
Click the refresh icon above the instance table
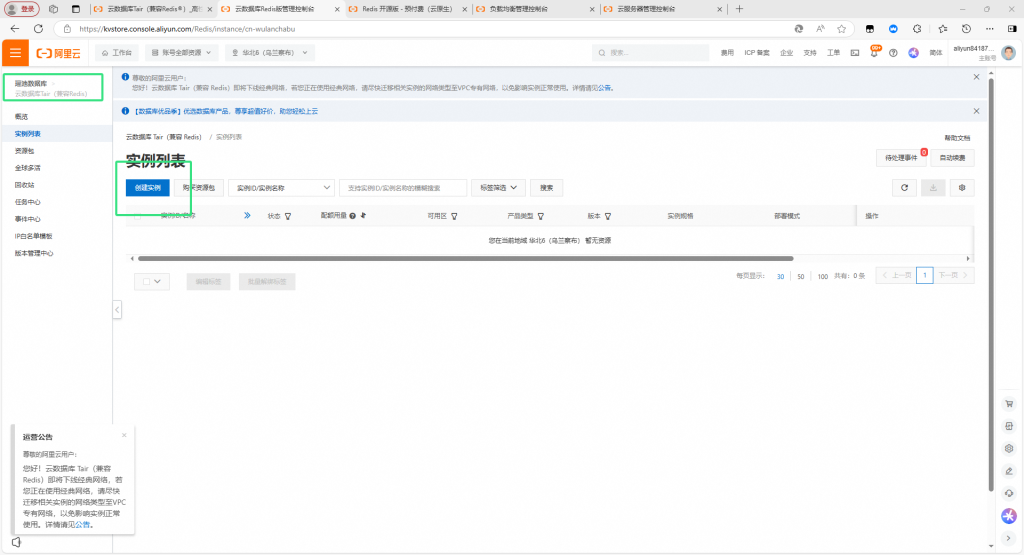[904, 187]
